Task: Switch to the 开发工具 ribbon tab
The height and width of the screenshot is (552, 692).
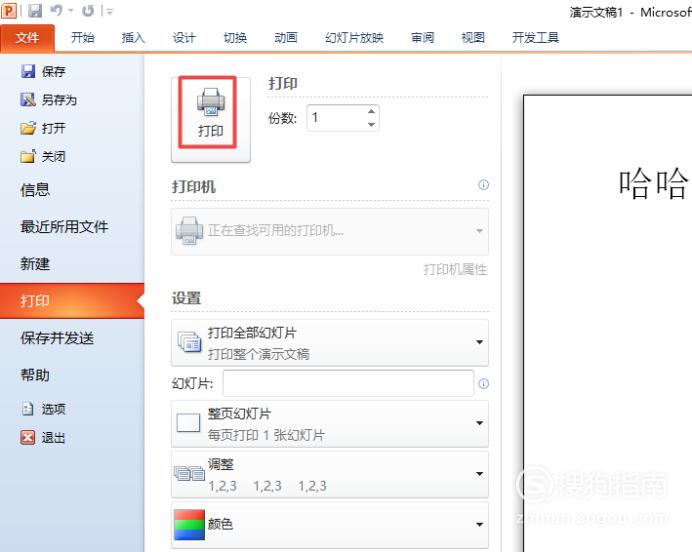Action: (535, 38)
